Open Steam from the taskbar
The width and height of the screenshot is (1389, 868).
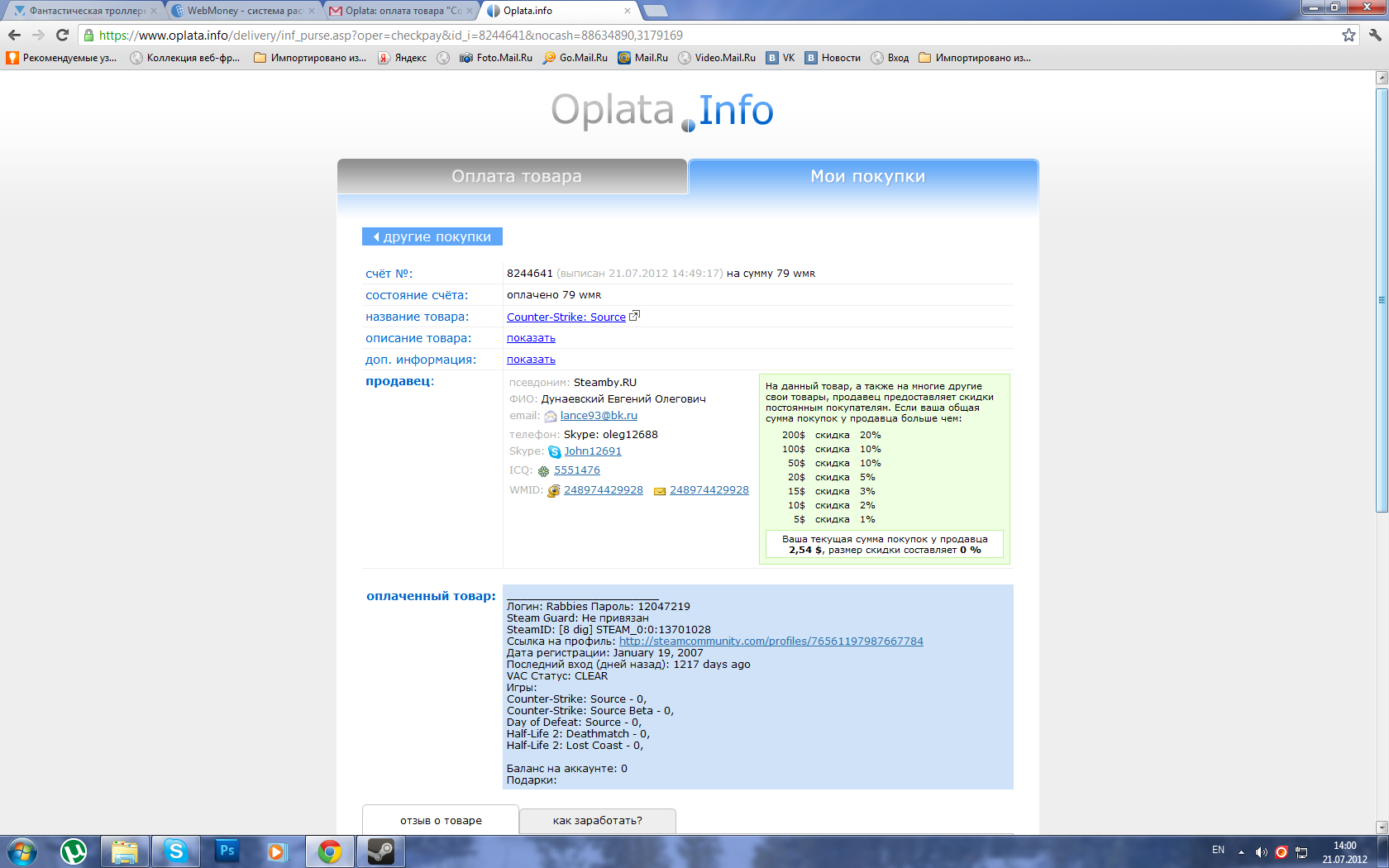tap(380, 851)
